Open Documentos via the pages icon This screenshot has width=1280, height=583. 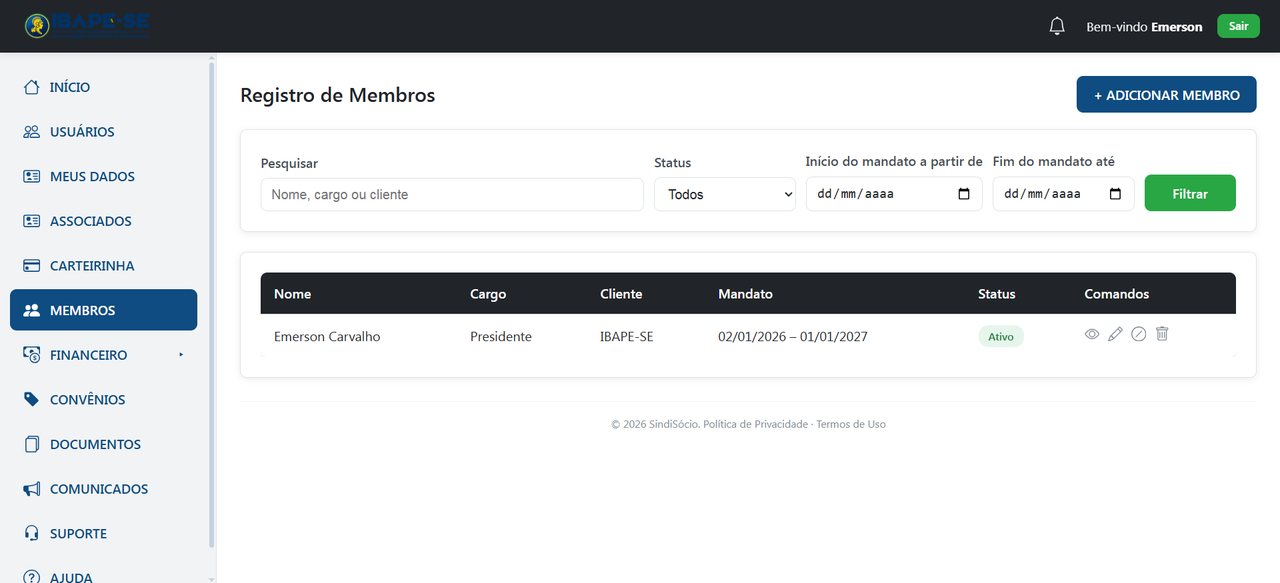(x=32, y=444)
